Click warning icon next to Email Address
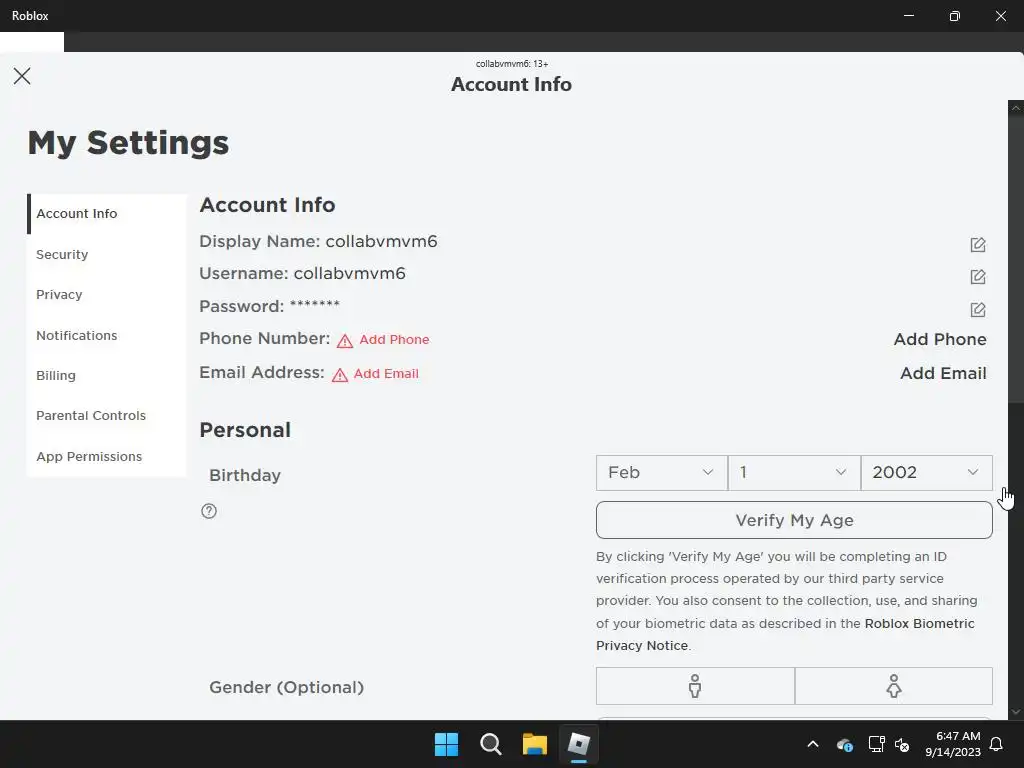The height and width of the screenshot is (768, 1024). point(340,375)
